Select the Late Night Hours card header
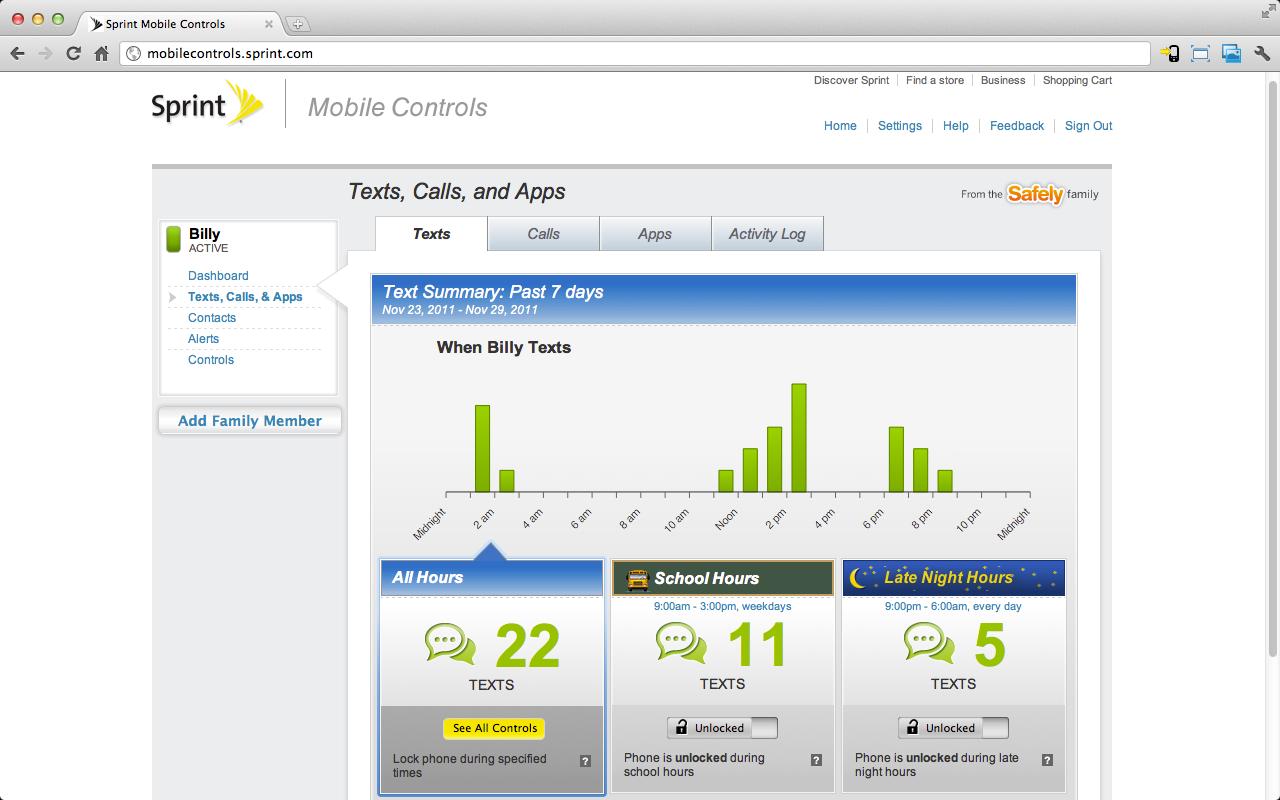Viewport: 1280px width, 800px height. pos(954,578)
